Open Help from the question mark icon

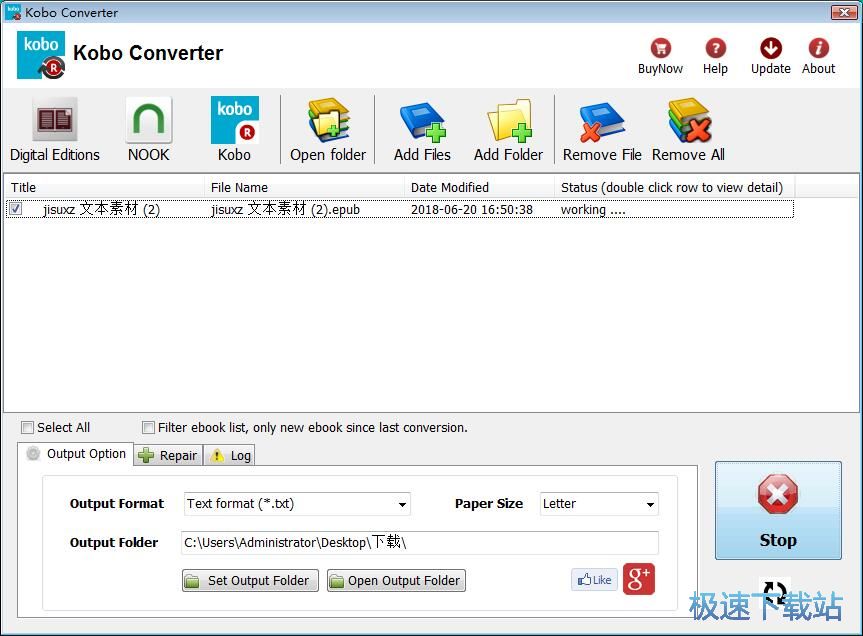pyautogui.click(x=715, y=48)
